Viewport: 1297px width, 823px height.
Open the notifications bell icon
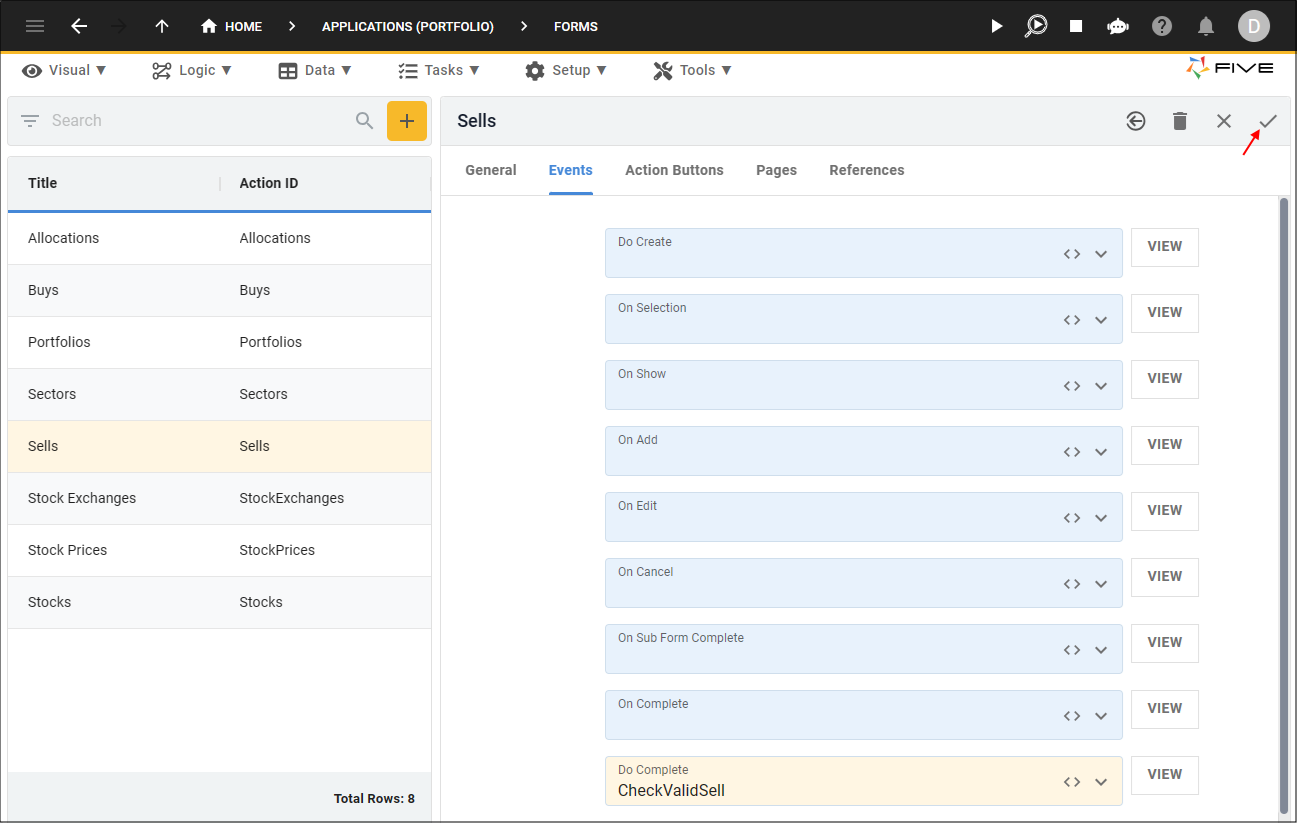pos(1206,26)
